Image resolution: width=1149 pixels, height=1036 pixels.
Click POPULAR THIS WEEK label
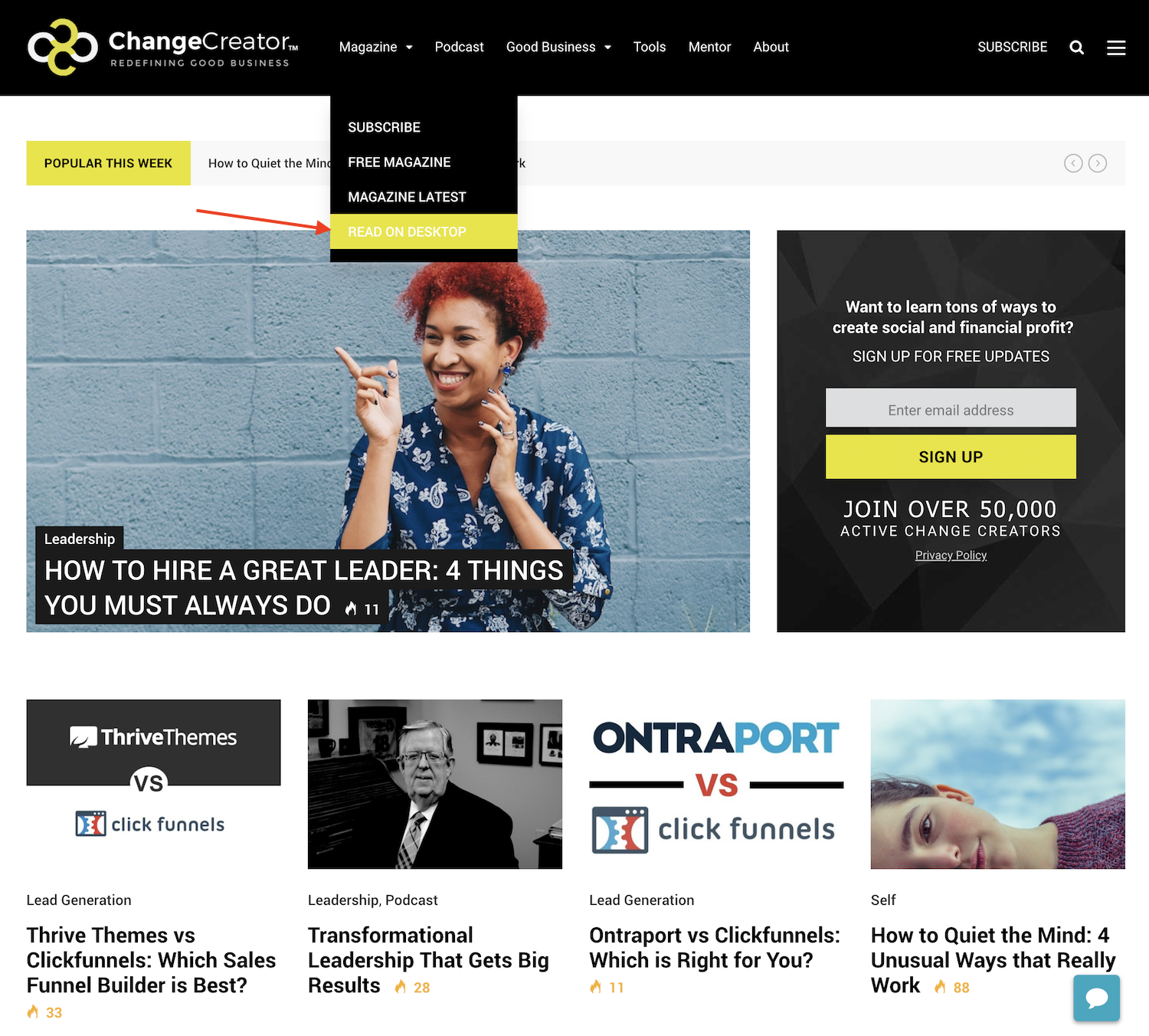(x=108, y=163)
